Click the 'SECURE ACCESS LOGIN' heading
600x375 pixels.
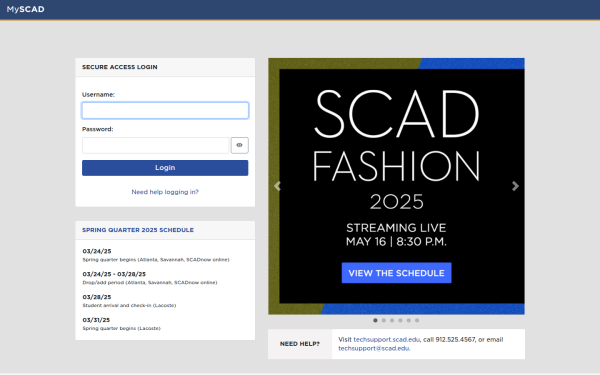point(120,67)
